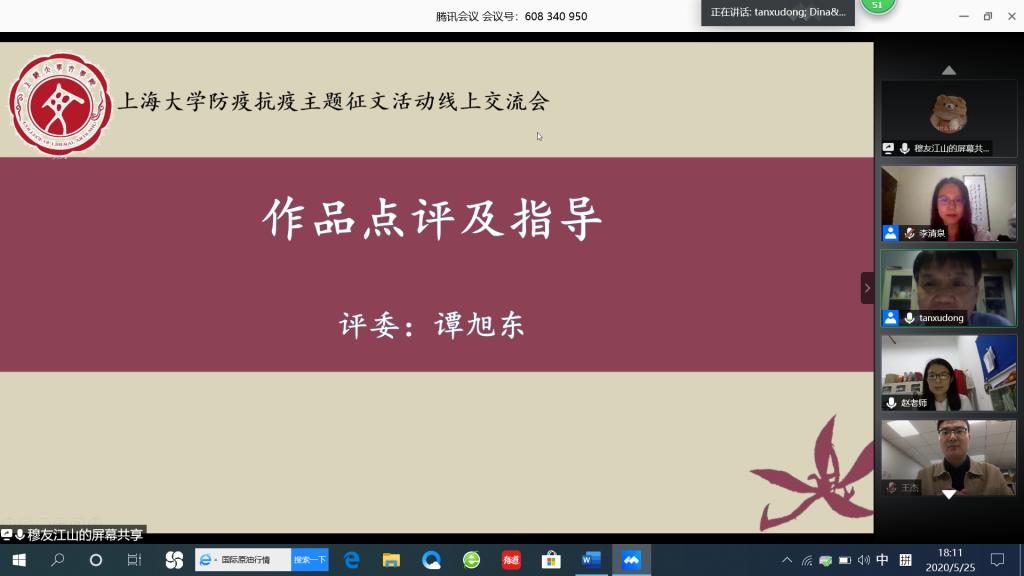1024x576 pixels.
Task: Open Word from the taskbar
Action: point(591,560)
